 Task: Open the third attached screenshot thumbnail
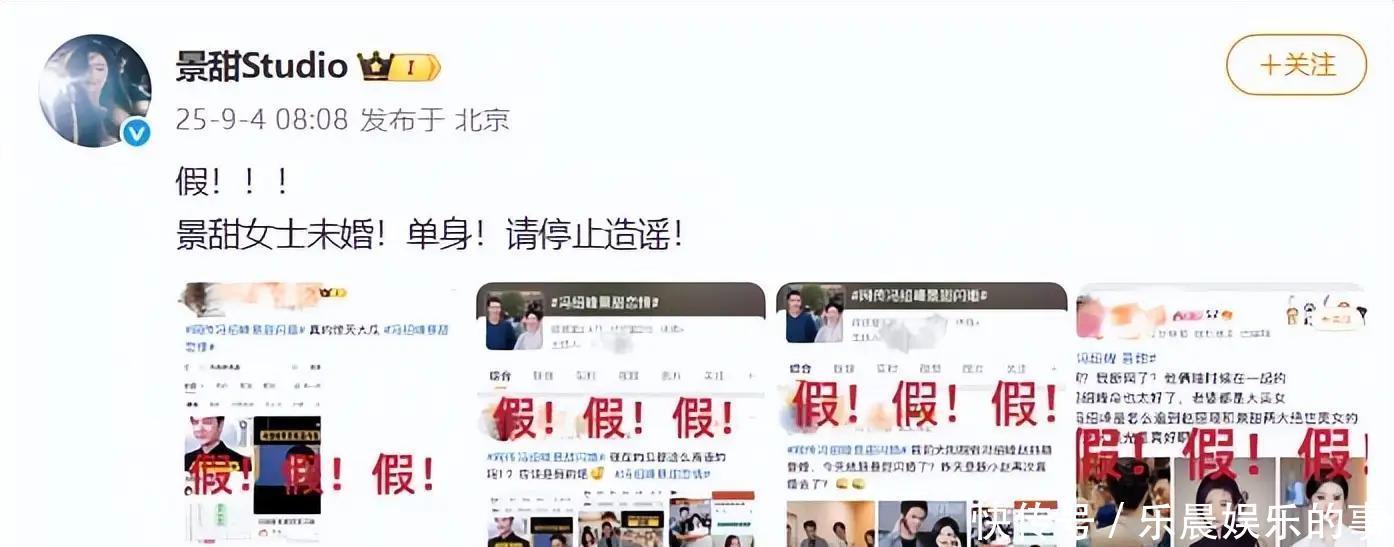pyautogui.click(x=921, y=414)
